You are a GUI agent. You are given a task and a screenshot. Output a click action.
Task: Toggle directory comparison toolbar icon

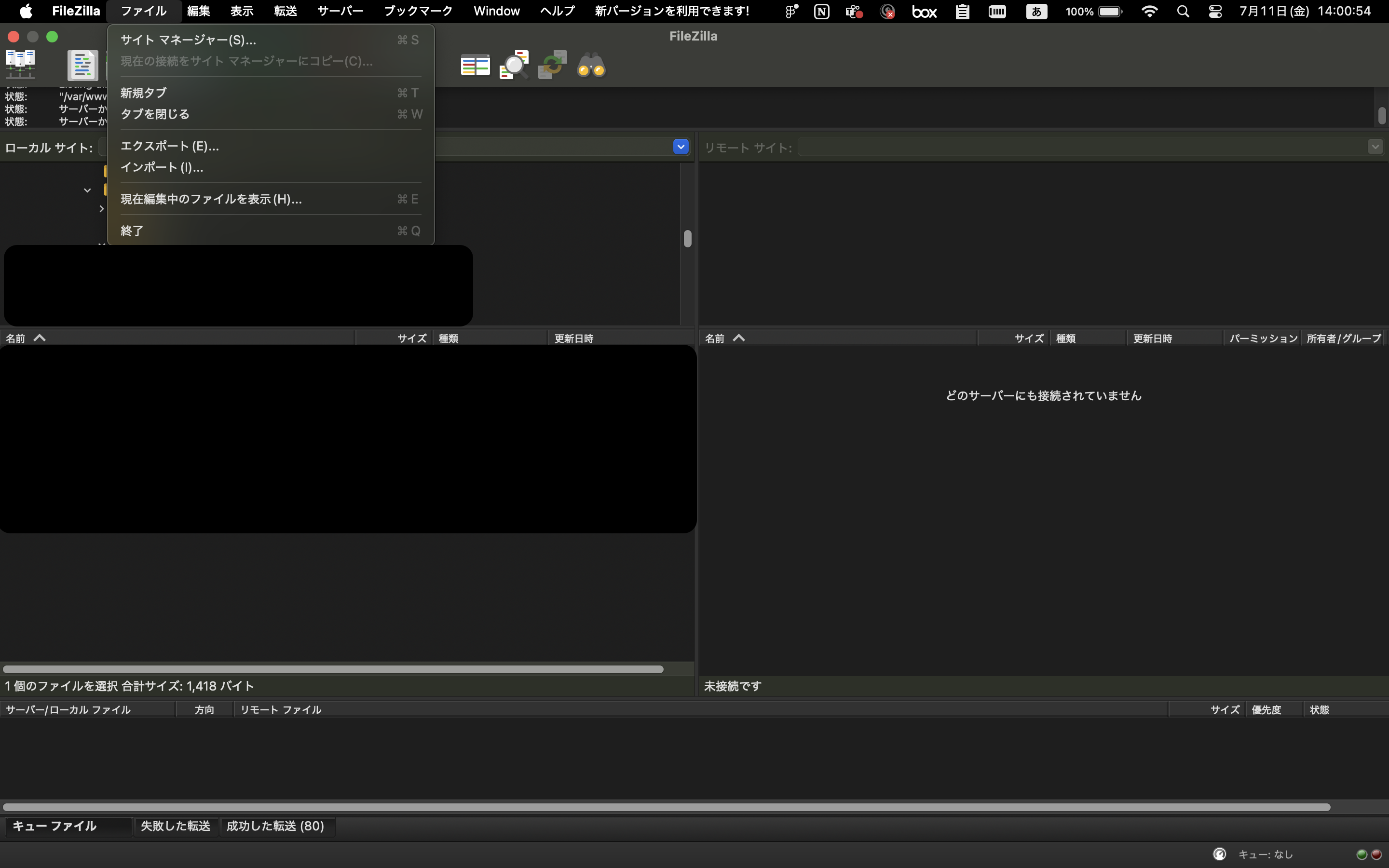pyautogui.click(x=475, y=66)
